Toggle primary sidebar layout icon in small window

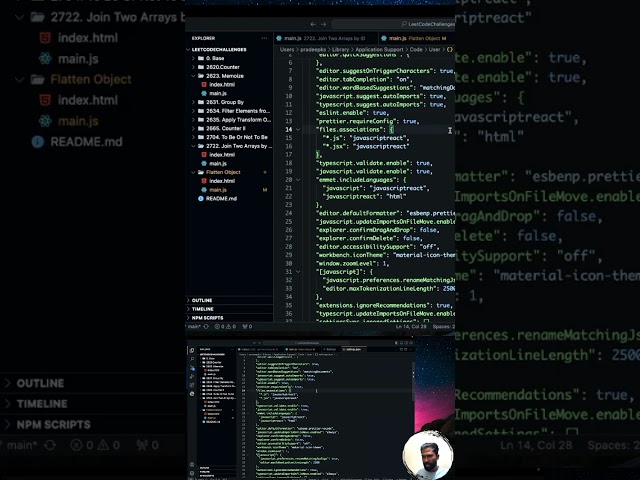[x=397, y=342]
